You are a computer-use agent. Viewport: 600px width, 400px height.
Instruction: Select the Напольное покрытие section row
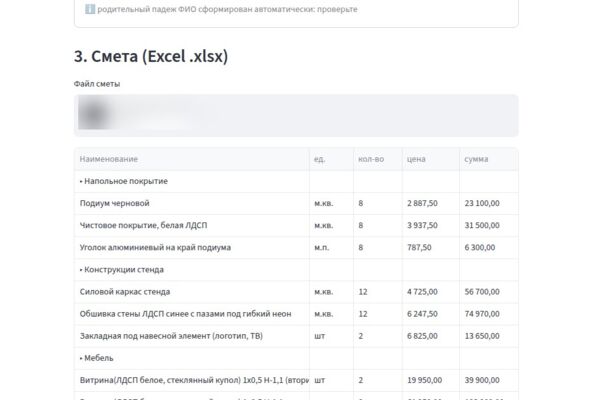(296, 181)
